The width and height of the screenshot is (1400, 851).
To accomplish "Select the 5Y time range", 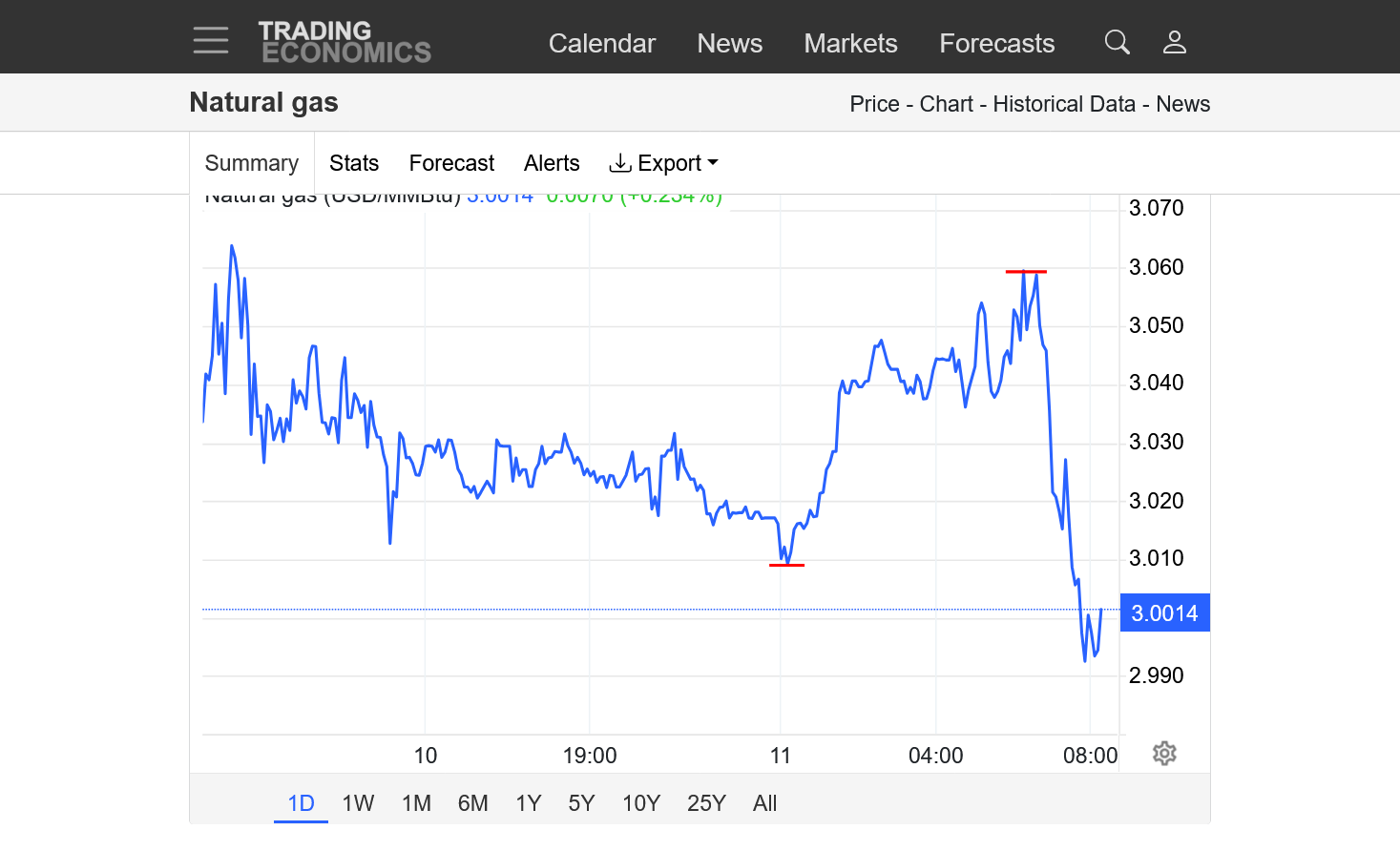I will [x=581, y=803].
